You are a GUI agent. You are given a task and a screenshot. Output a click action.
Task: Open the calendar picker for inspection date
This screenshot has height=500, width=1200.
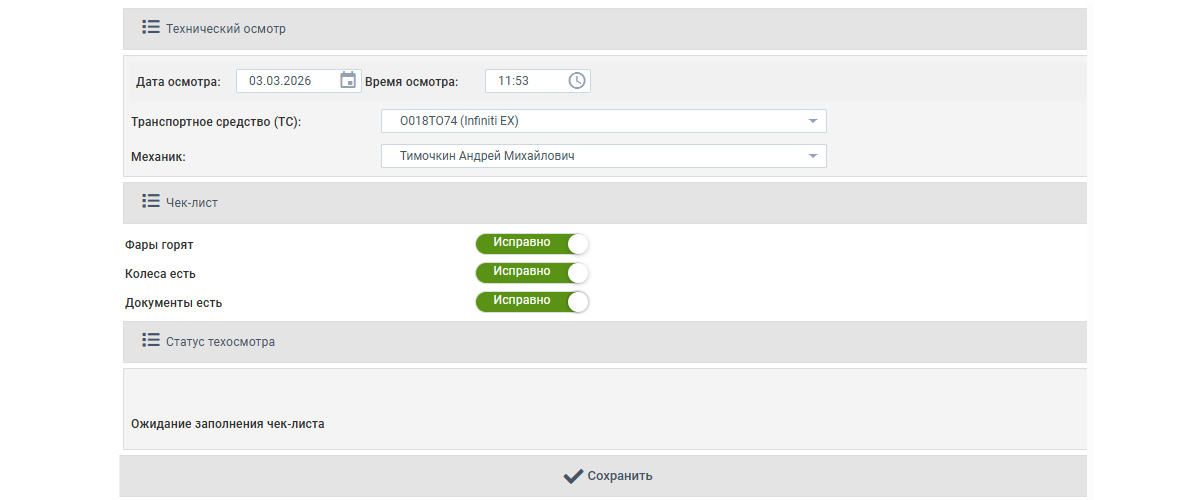pos(348,81)
